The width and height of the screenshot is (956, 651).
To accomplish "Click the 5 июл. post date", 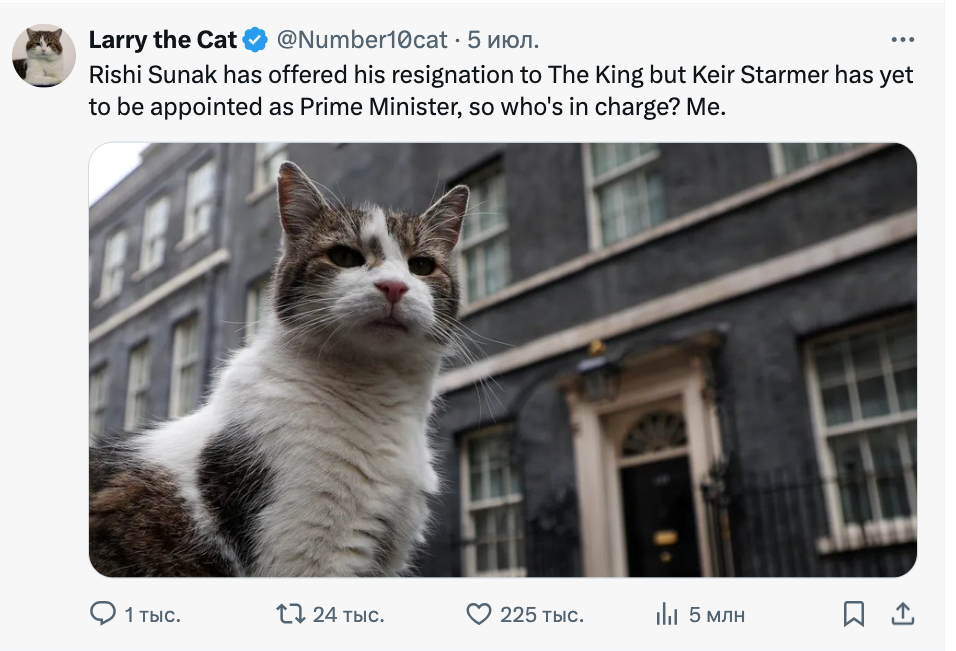I will click(503, 40).
